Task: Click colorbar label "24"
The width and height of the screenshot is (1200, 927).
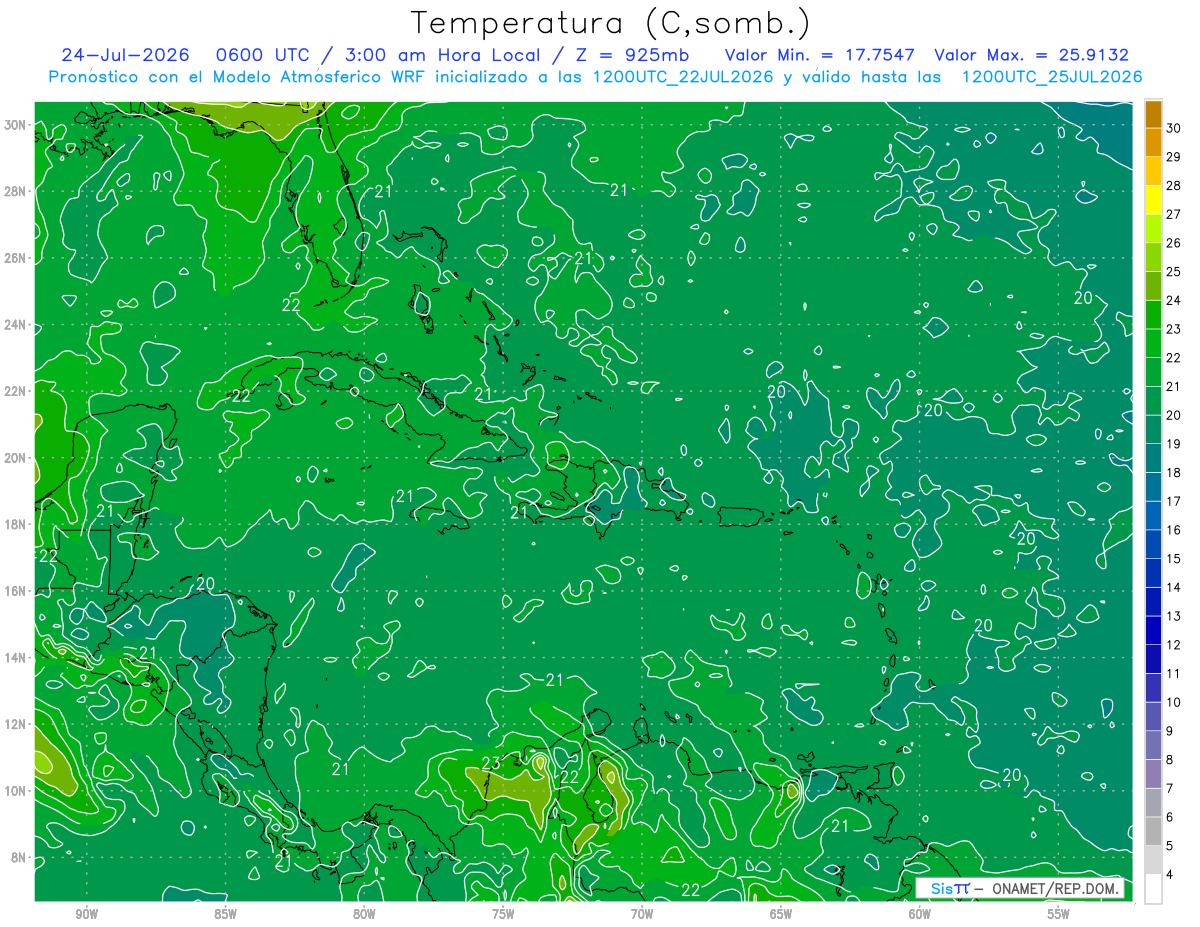Action: [1174, 300]
